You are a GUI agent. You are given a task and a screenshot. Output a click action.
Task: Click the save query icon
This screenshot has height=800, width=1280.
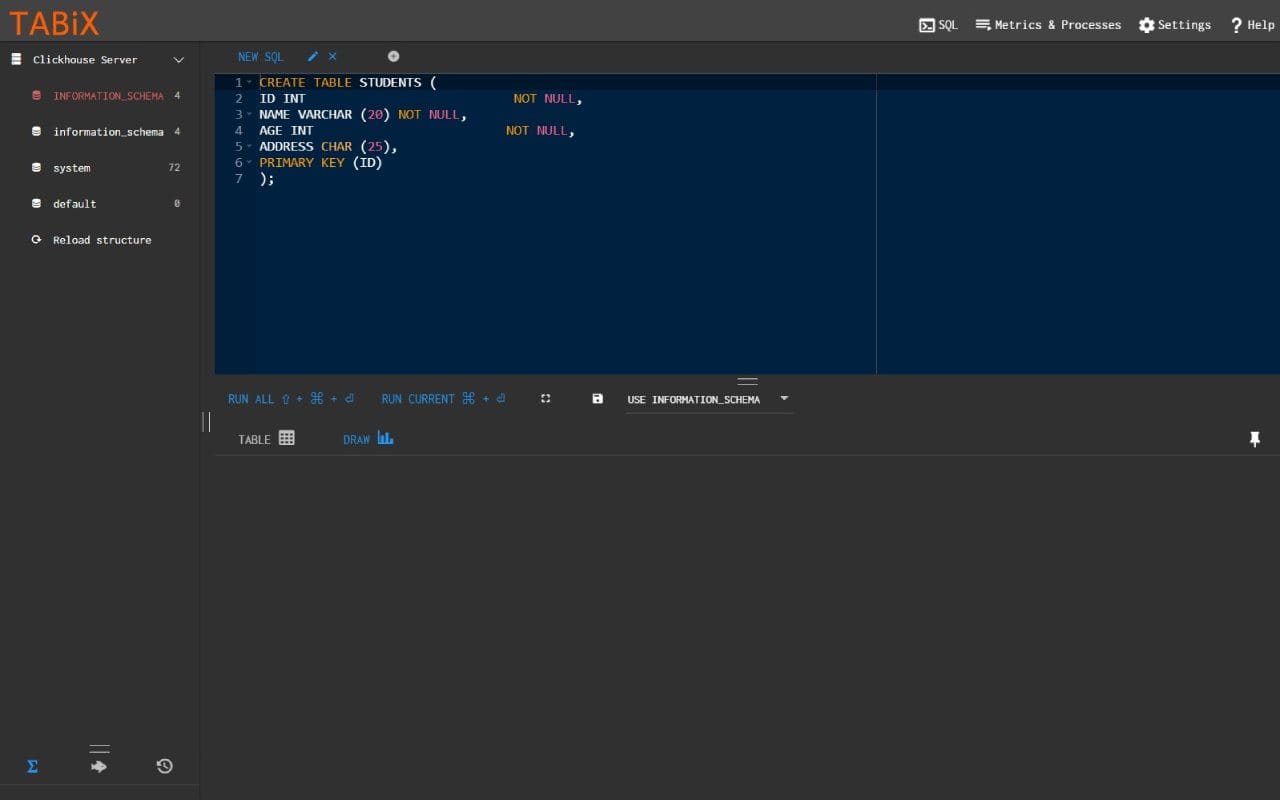[x=597, y=398]
